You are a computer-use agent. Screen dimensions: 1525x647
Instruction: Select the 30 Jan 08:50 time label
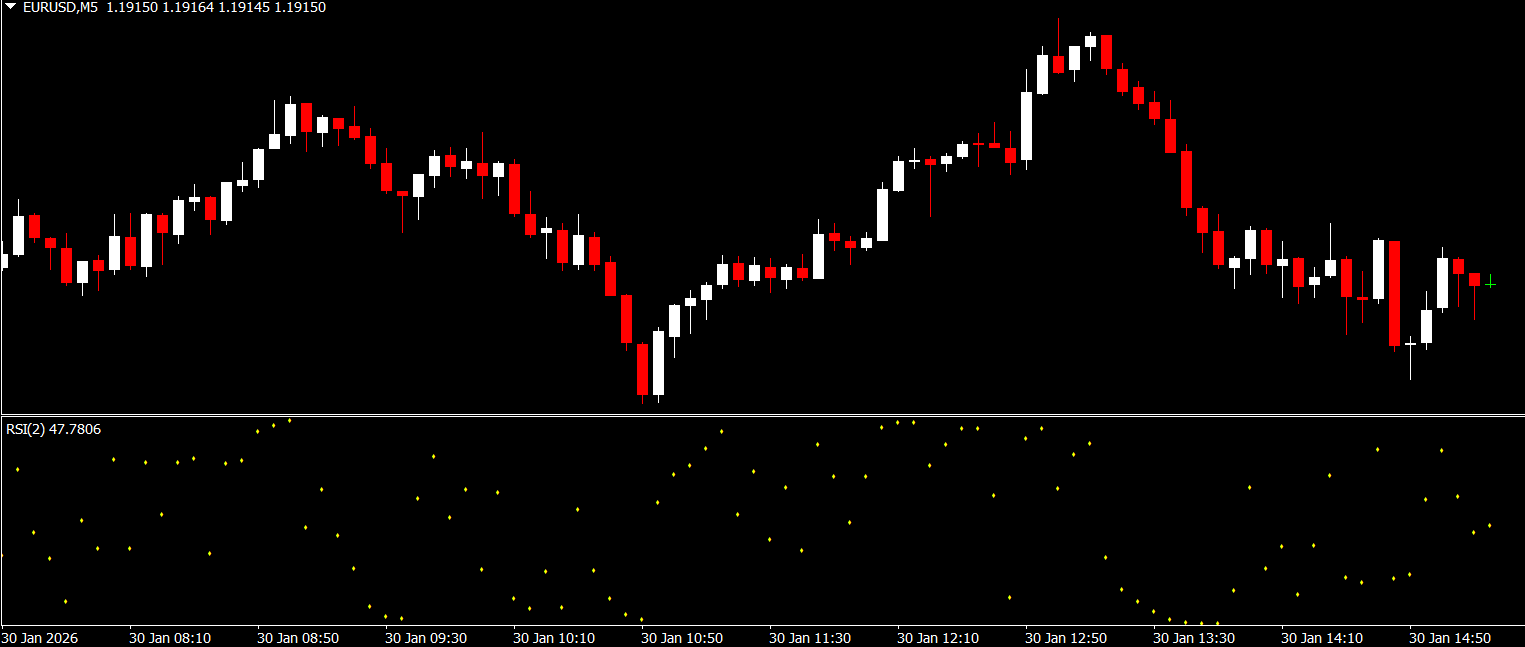click(x=298, y=637)
